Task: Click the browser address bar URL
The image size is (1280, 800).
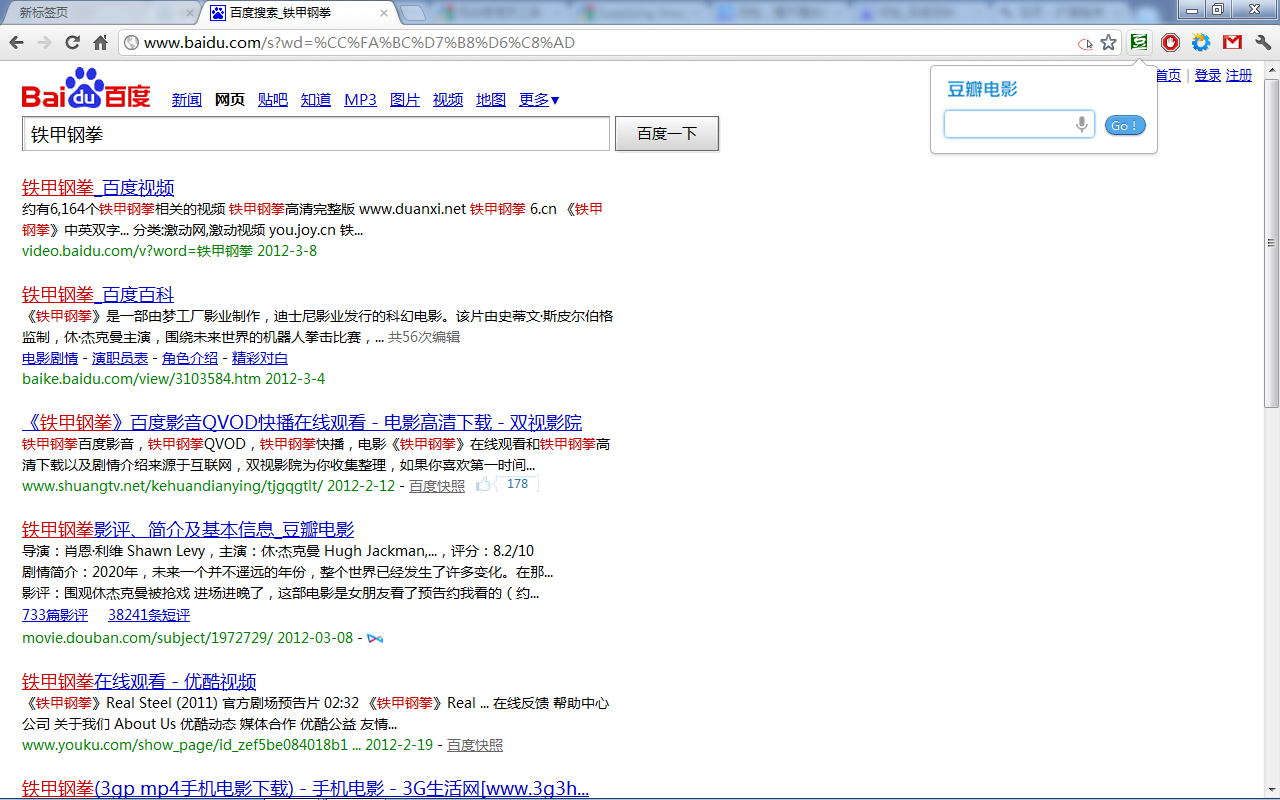Action: [x=360, y=43]
